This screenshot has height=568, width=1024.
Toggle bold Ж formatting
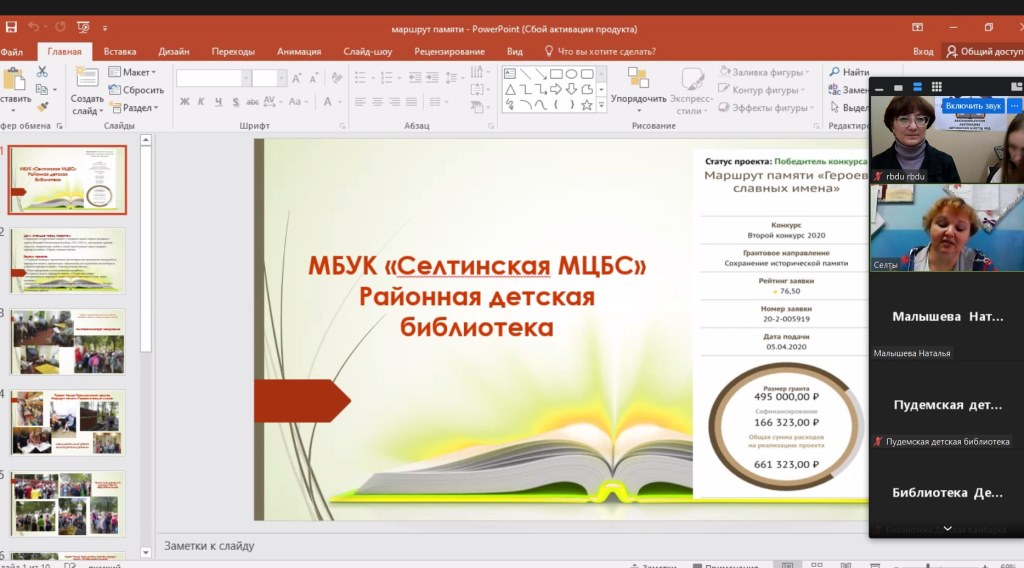[185, 101]
